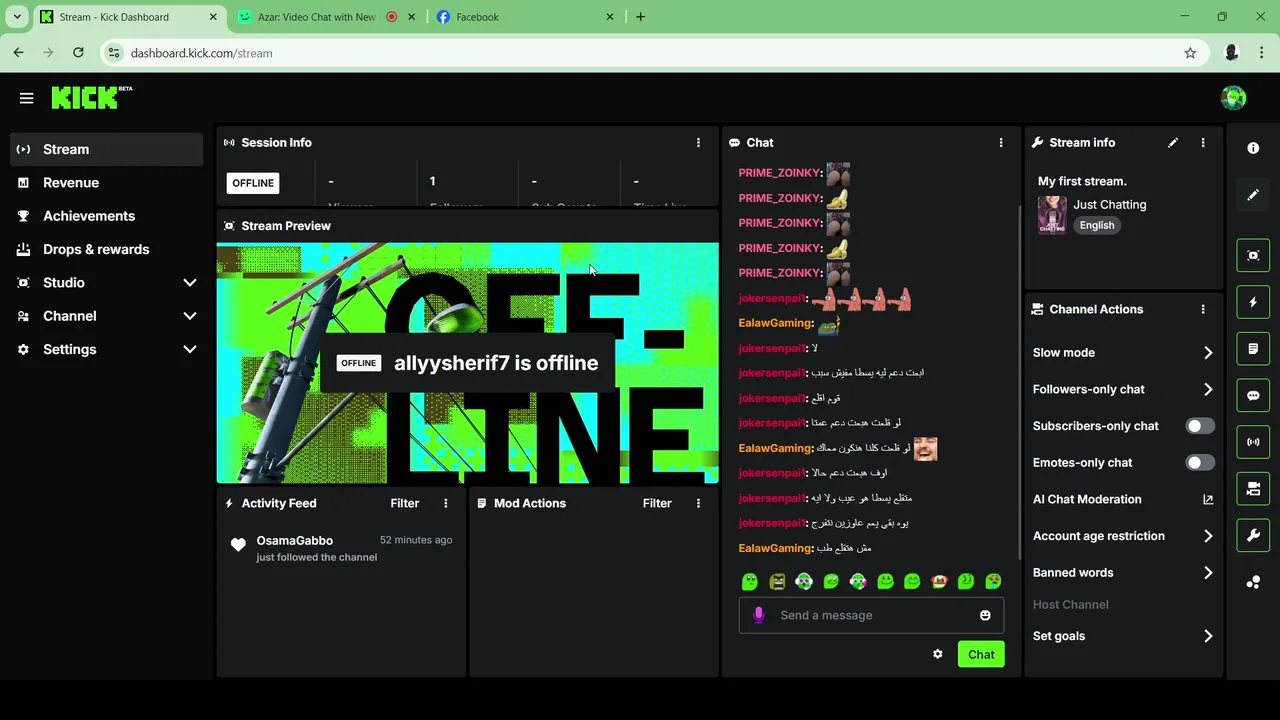The image size is (1280, 720).
Task: Open Chrome tab search dropdown
Action: click(17, 17)
